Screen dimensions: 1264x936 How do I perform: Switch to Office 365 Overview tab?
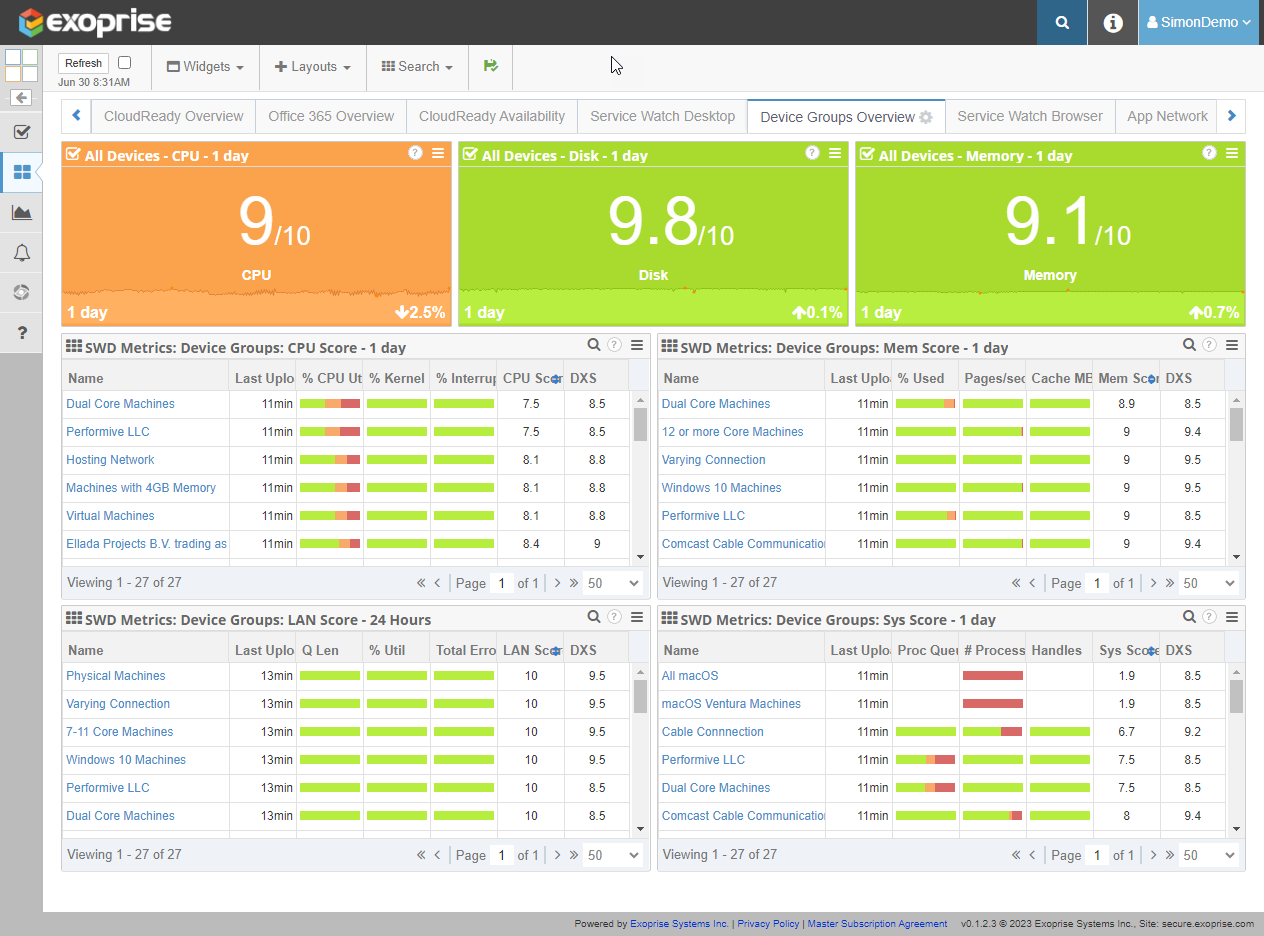click(331, 116)
